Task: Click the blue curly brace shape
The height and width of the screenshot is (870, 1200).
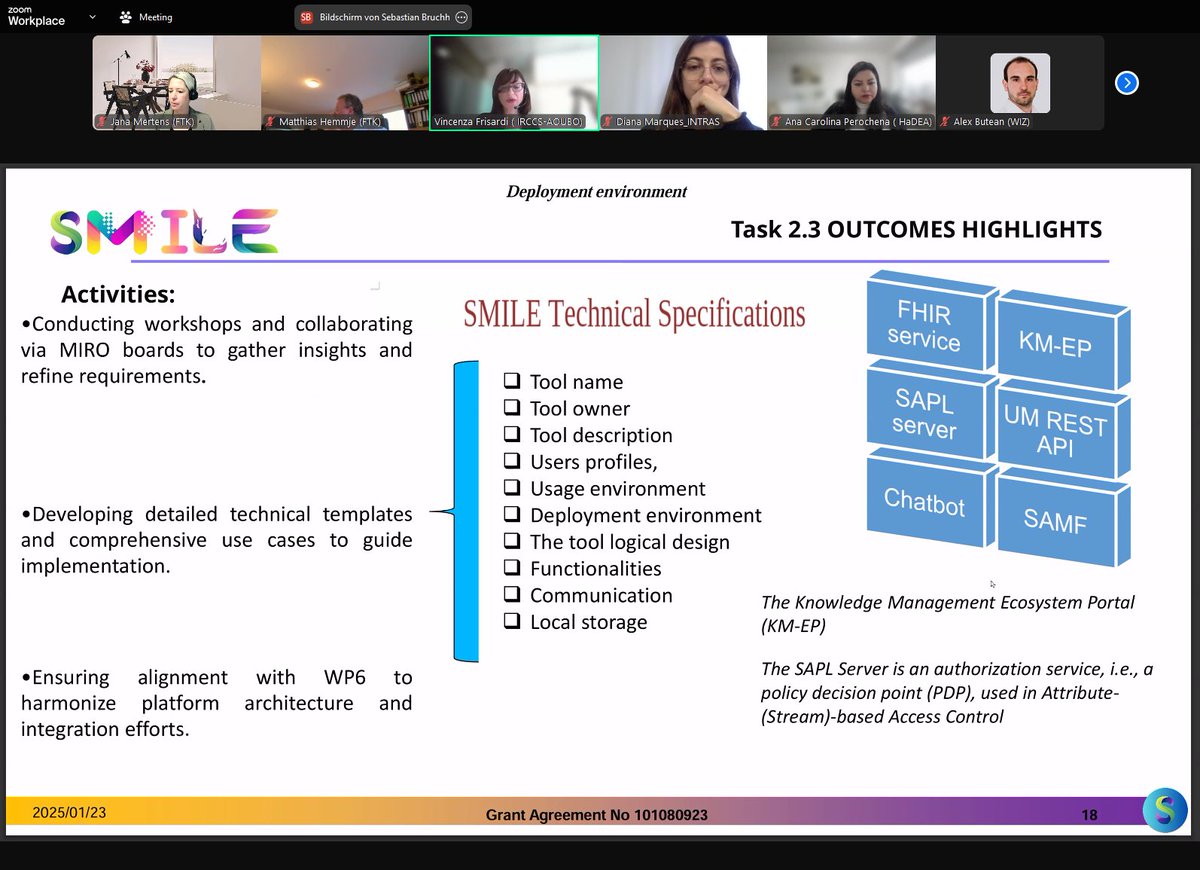Action: point(456,512)
